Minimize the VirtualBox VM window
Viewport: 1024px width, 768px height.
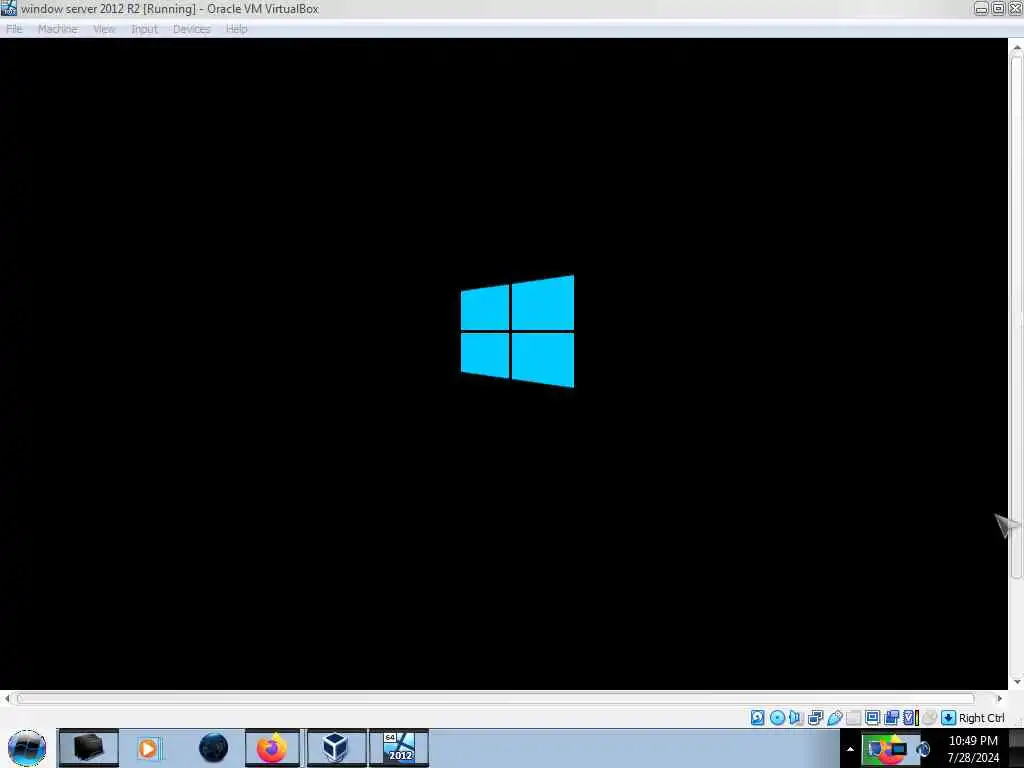coord(981,8)
